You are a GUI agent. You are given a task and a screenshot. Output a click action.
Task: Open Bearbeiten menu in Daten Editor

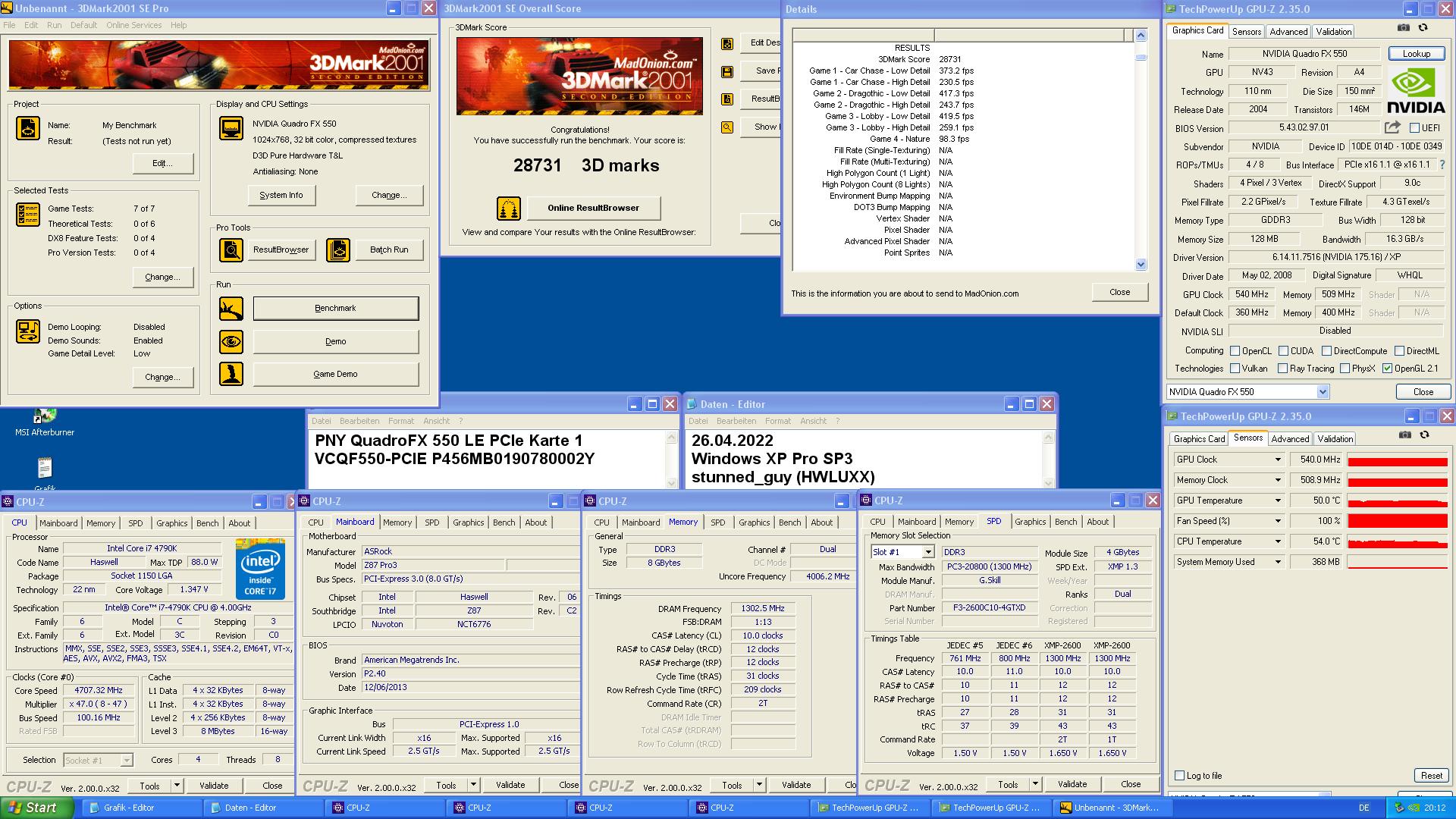coord(736,421)
